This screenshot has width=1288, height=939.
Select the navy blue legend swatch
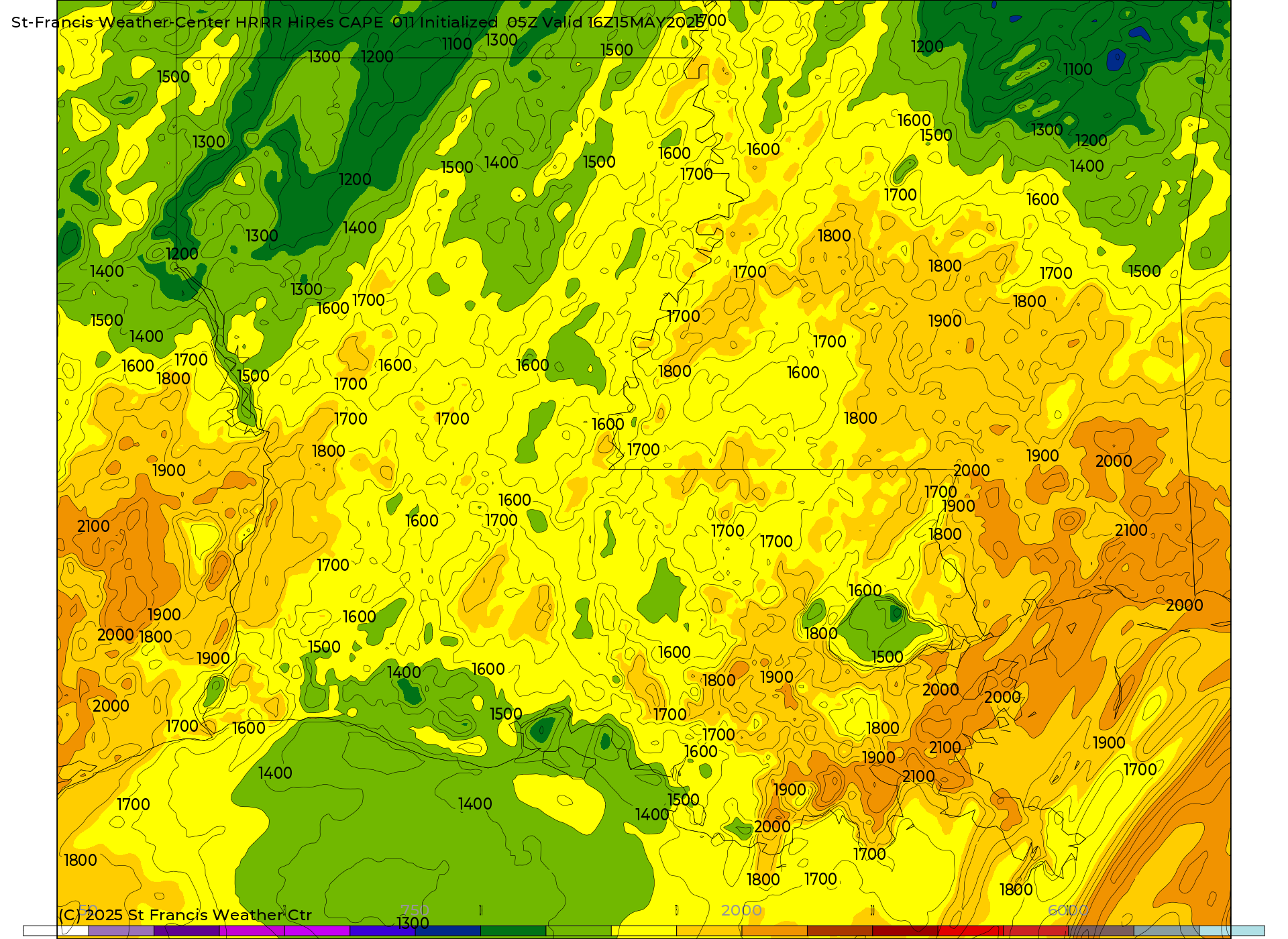(448, 931)
